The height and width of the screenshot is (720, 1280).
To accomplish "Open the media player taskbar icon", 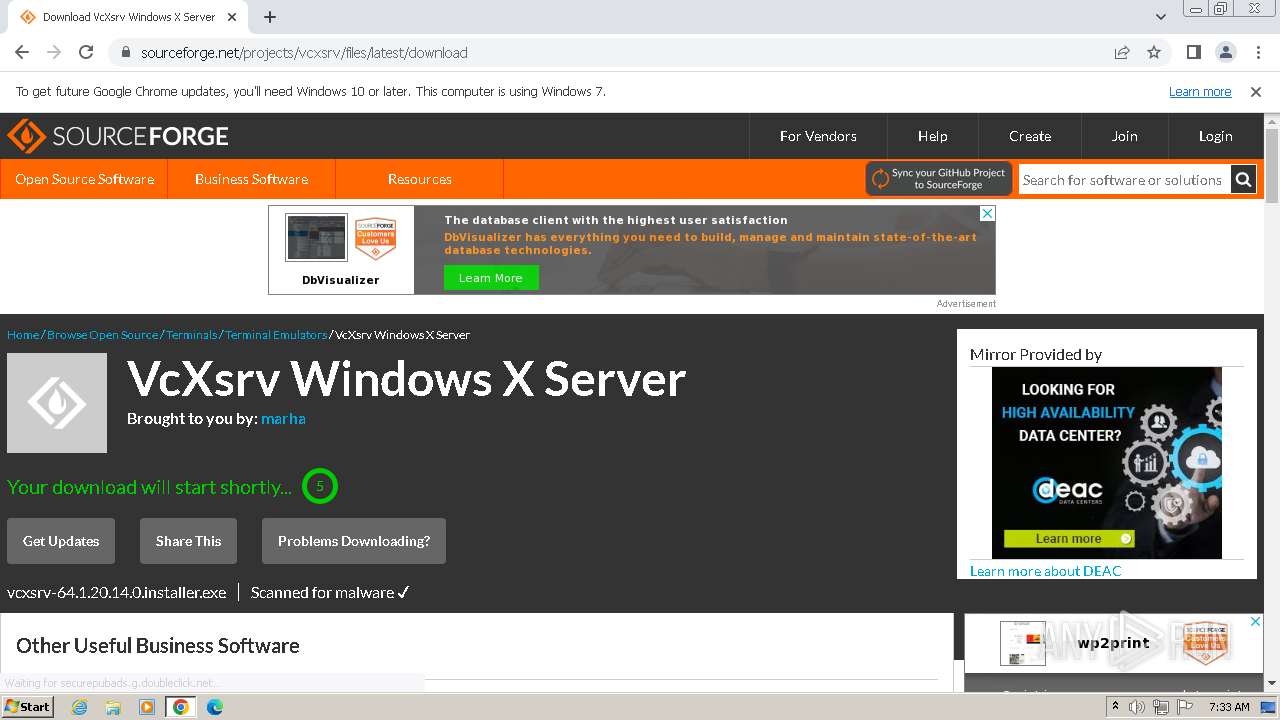I will point(147,707).
